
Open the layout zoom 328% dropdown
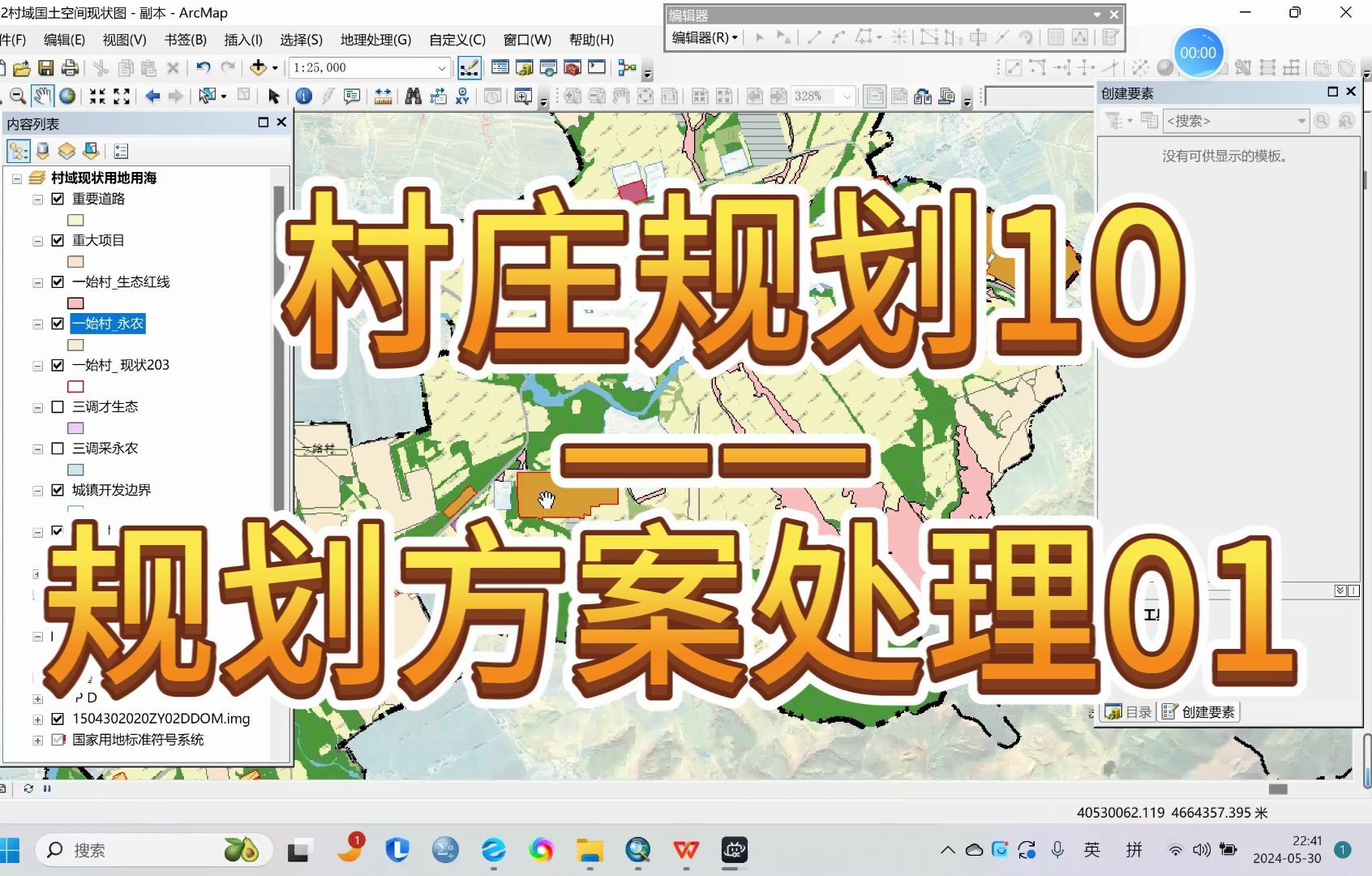847,97
